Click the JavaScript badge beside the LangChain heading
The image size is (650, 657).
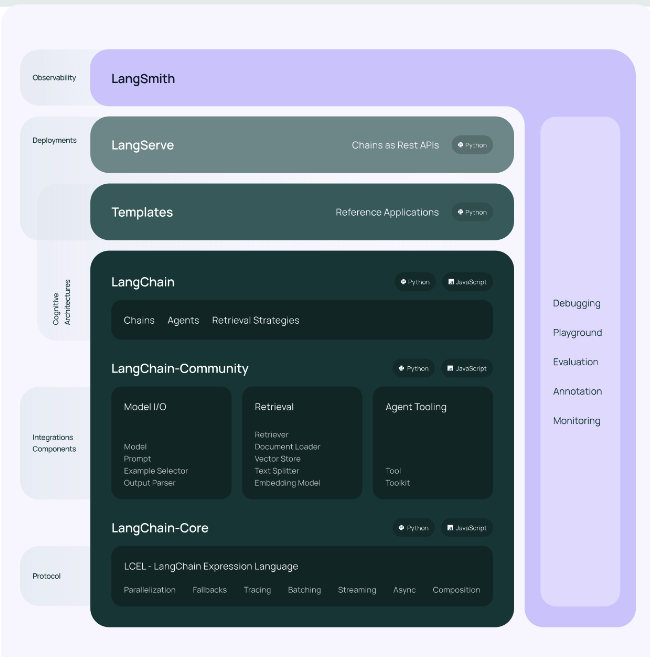(467, 282)
